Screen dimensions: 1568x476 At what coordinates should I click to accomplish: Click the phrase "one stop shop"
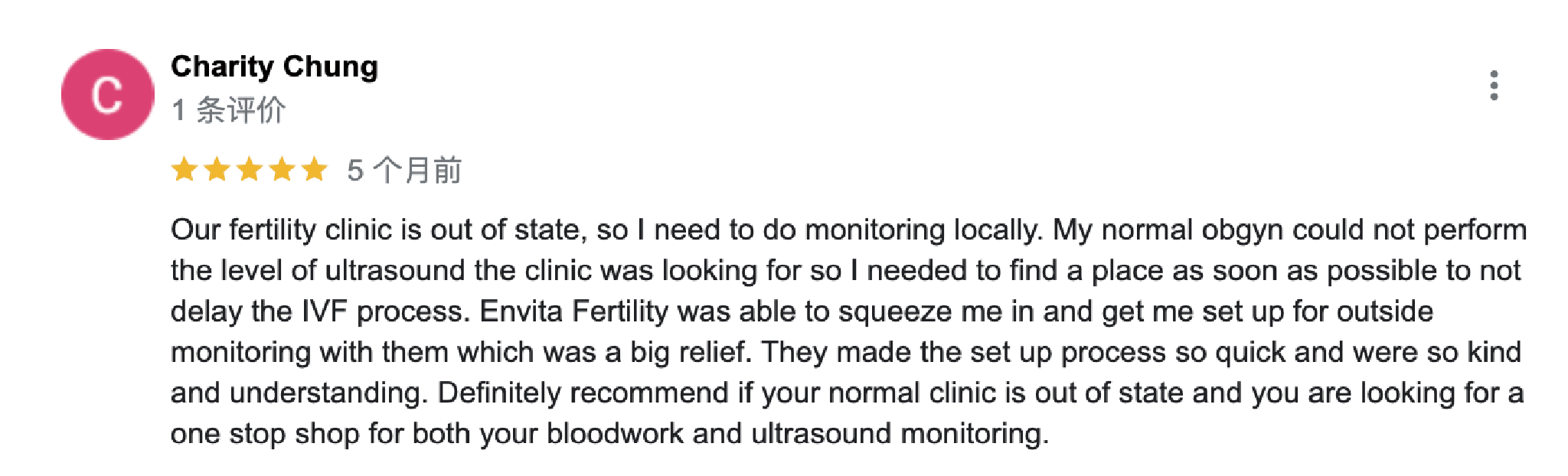click(265, 434)
